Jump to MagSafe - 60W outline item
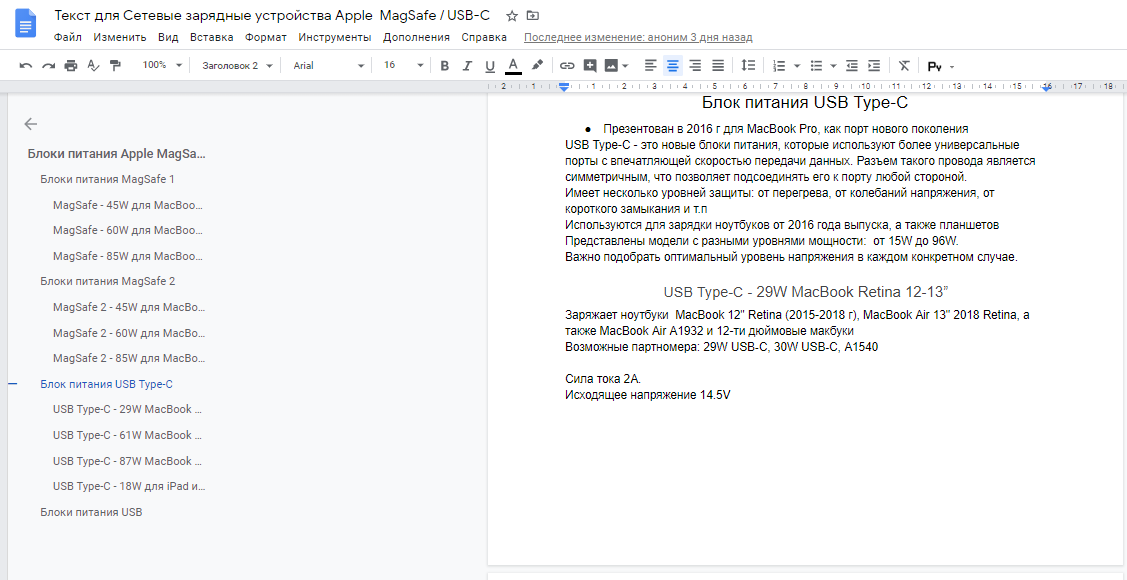 pos(128,231)
